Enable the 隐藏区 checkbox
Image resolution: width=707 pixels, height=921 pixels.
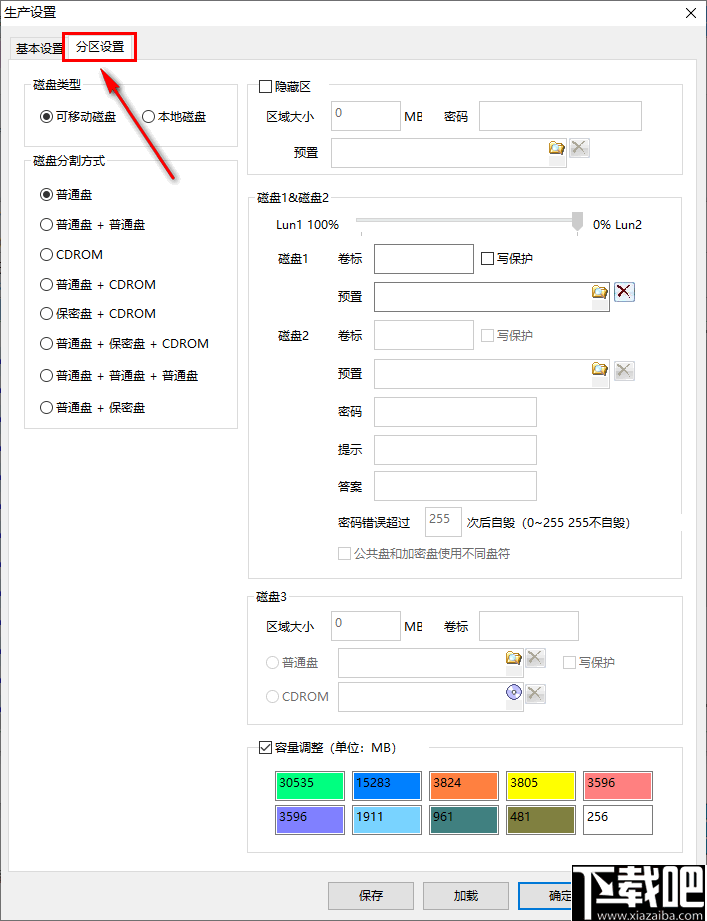point(265,87)
